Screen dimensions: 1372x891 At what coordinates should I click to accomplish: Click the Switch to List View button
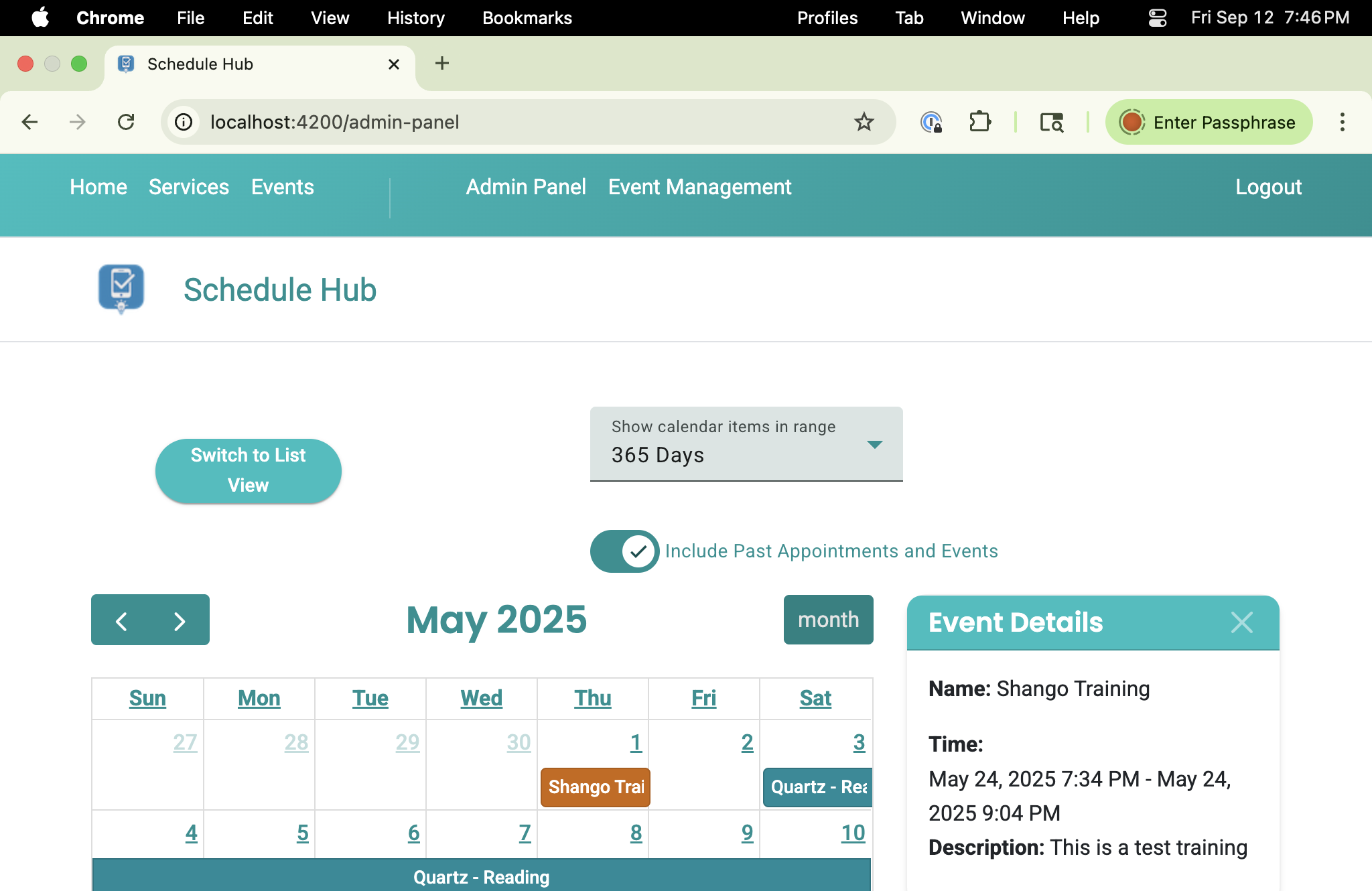point(248,470)
